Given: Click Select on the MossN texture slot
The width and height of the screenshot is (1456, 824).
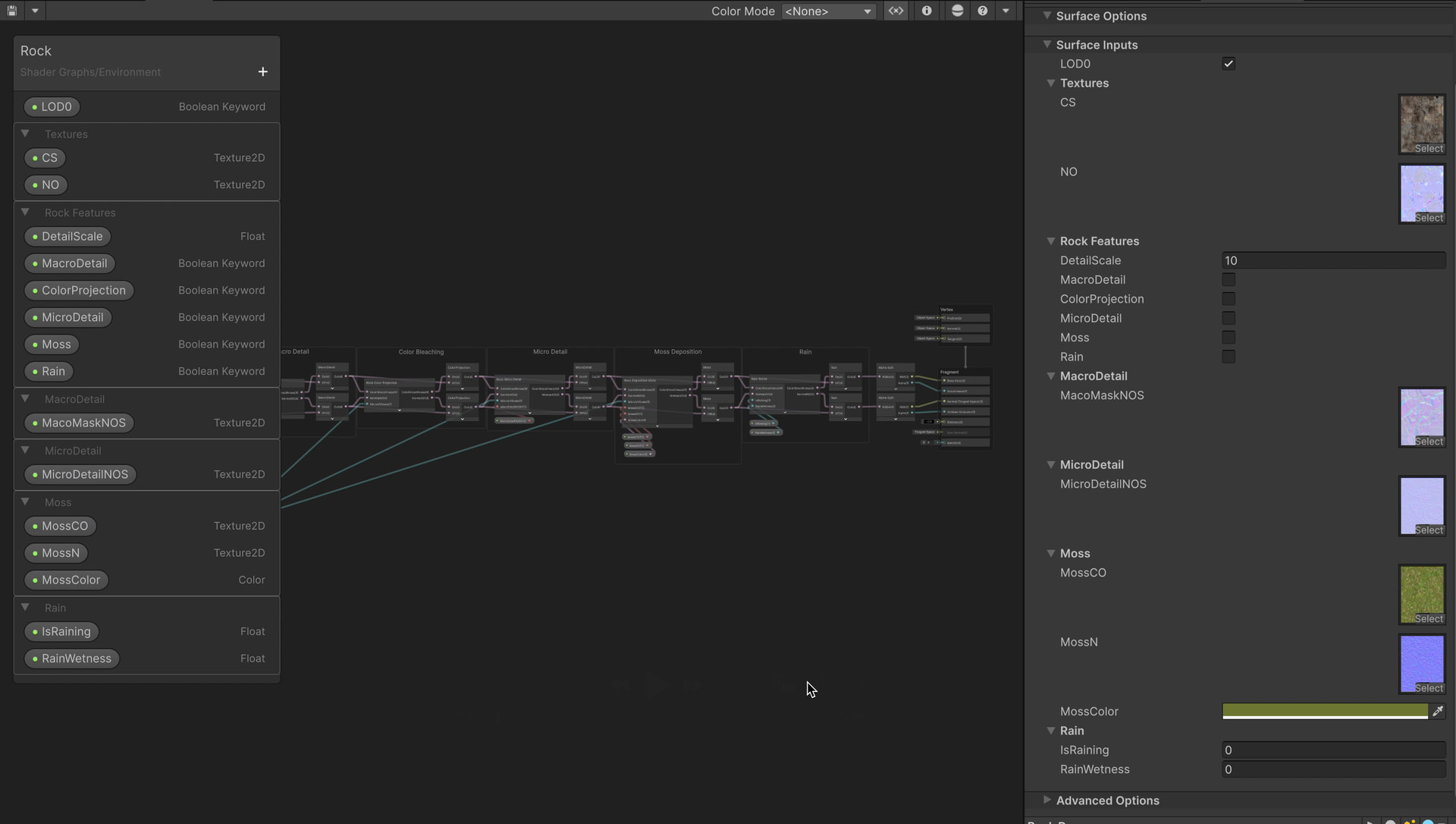Looking at the screenshot, I should (1429, 688).
